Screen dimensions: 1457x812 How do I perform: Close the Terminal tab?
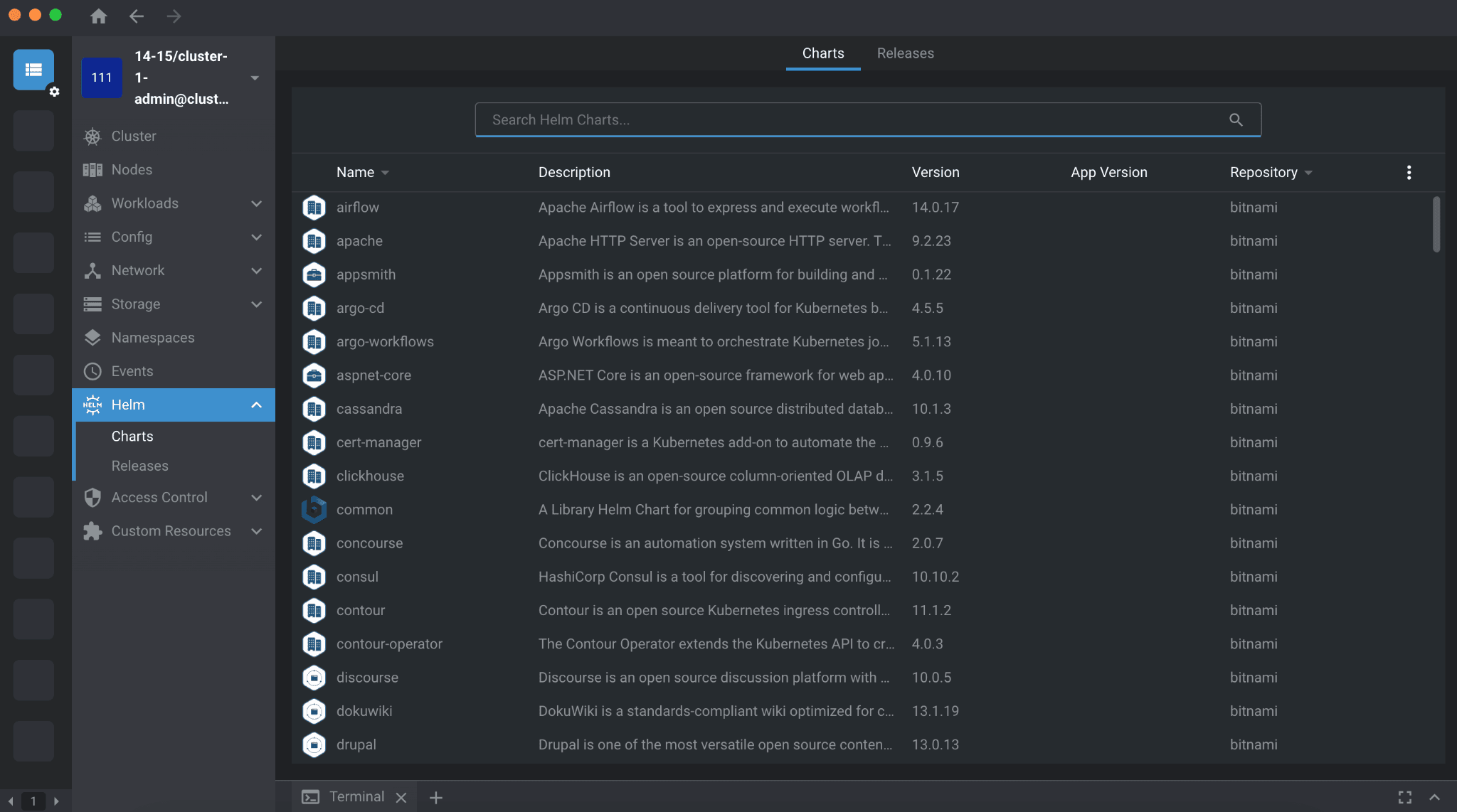401,797
